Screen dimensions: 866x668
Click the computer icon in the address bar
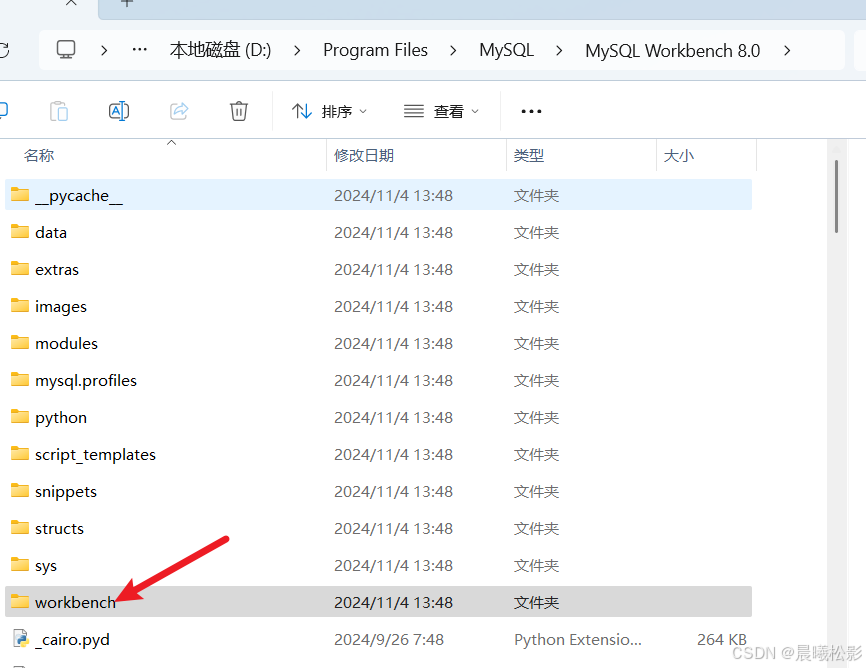pos(65,50)
